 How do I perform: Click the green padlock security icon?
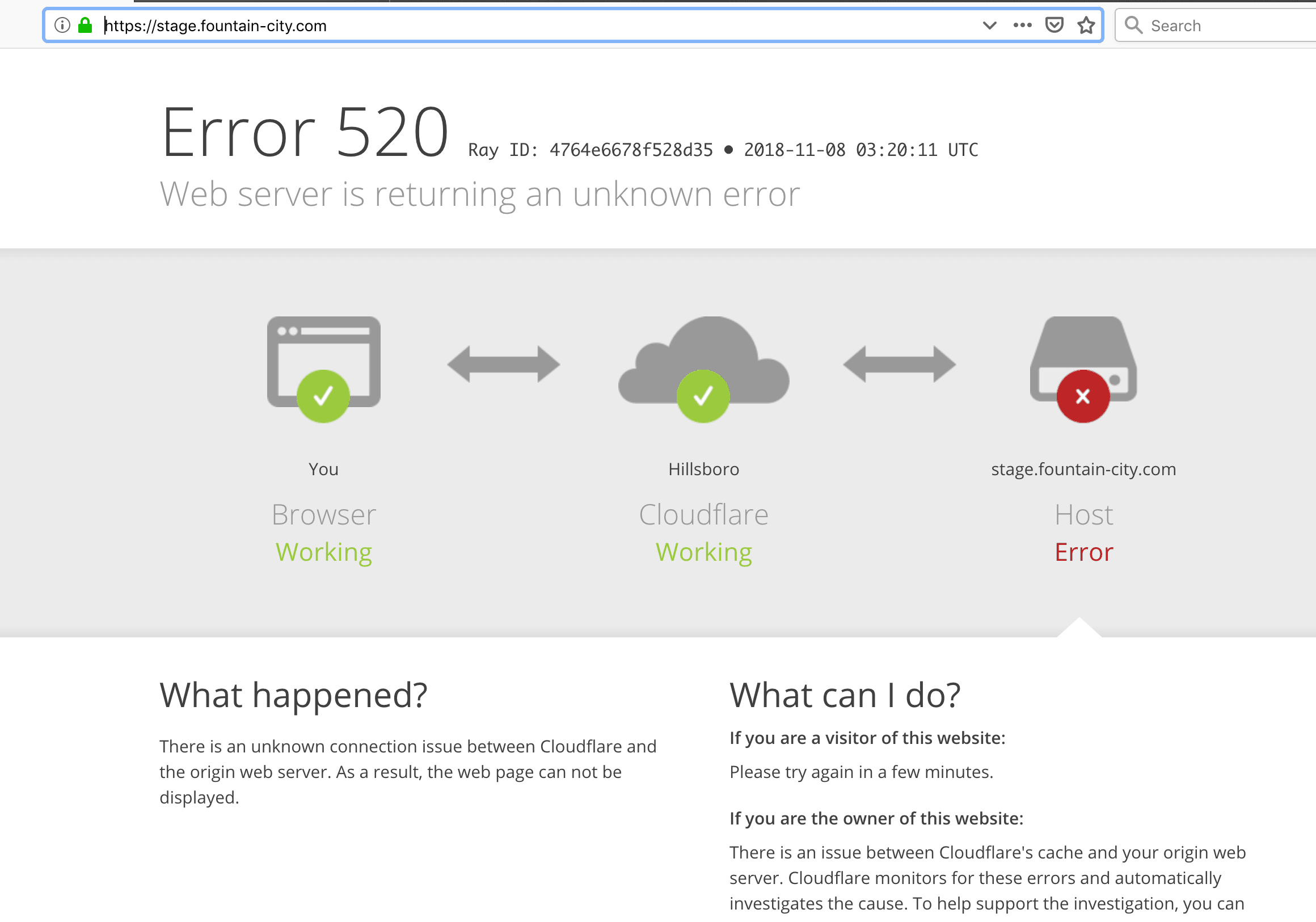pos(85,25)
